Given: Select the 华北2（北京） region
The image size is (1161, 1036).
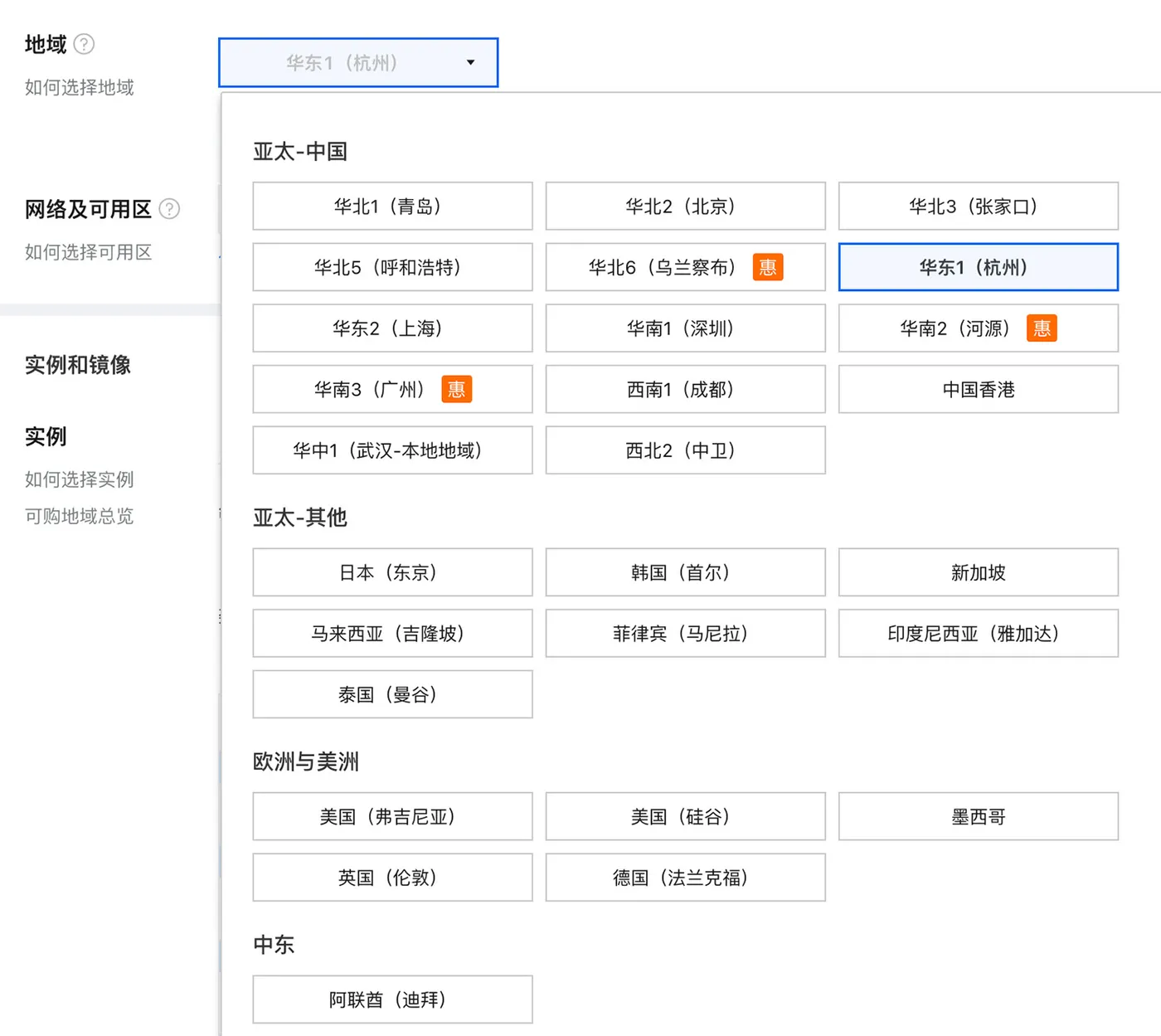Looking at the screenshot, I should click(685, 206).
